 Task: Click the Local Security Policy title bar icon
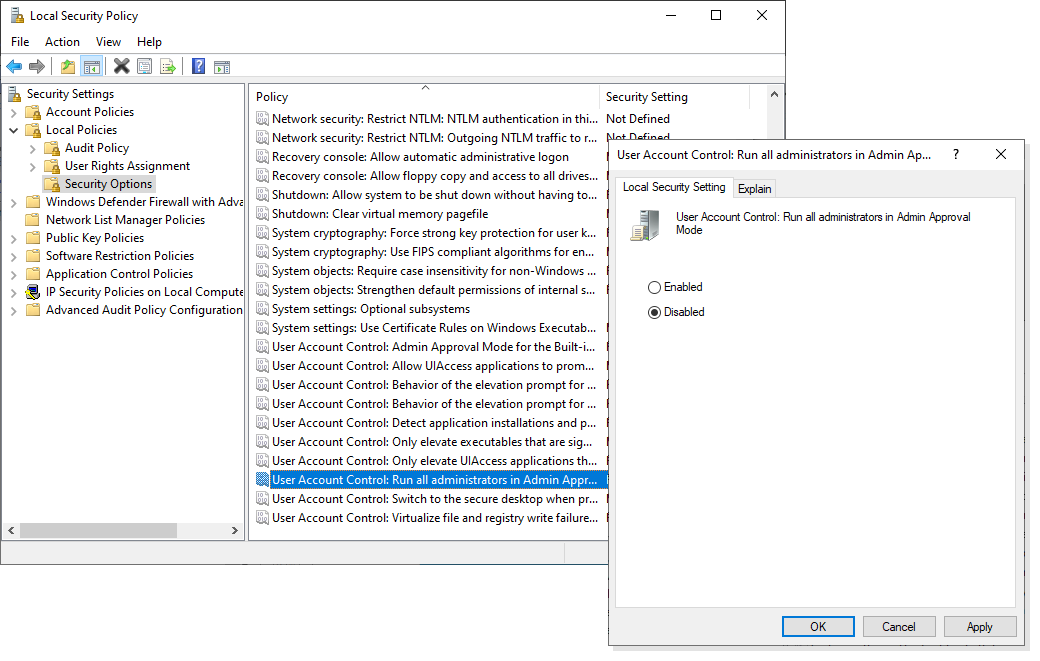click(17, 15)
